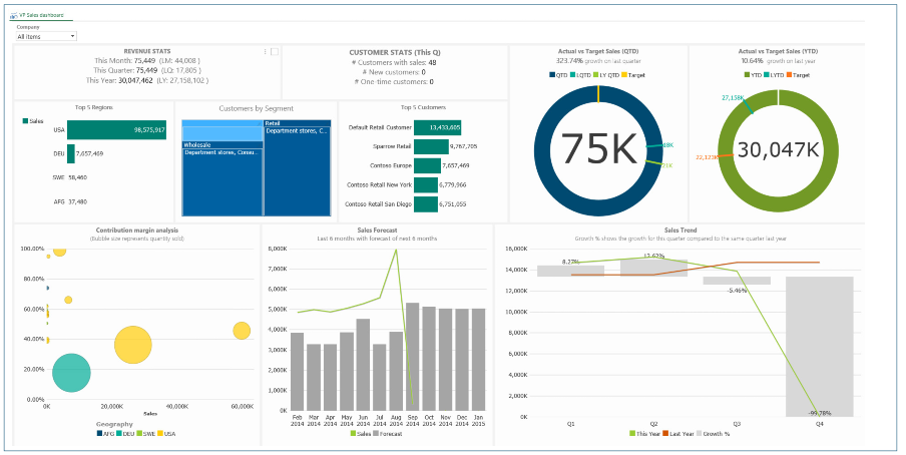Toggle the QTD legend marker
This screenshot has width=906, height=455.
[552, 75]
